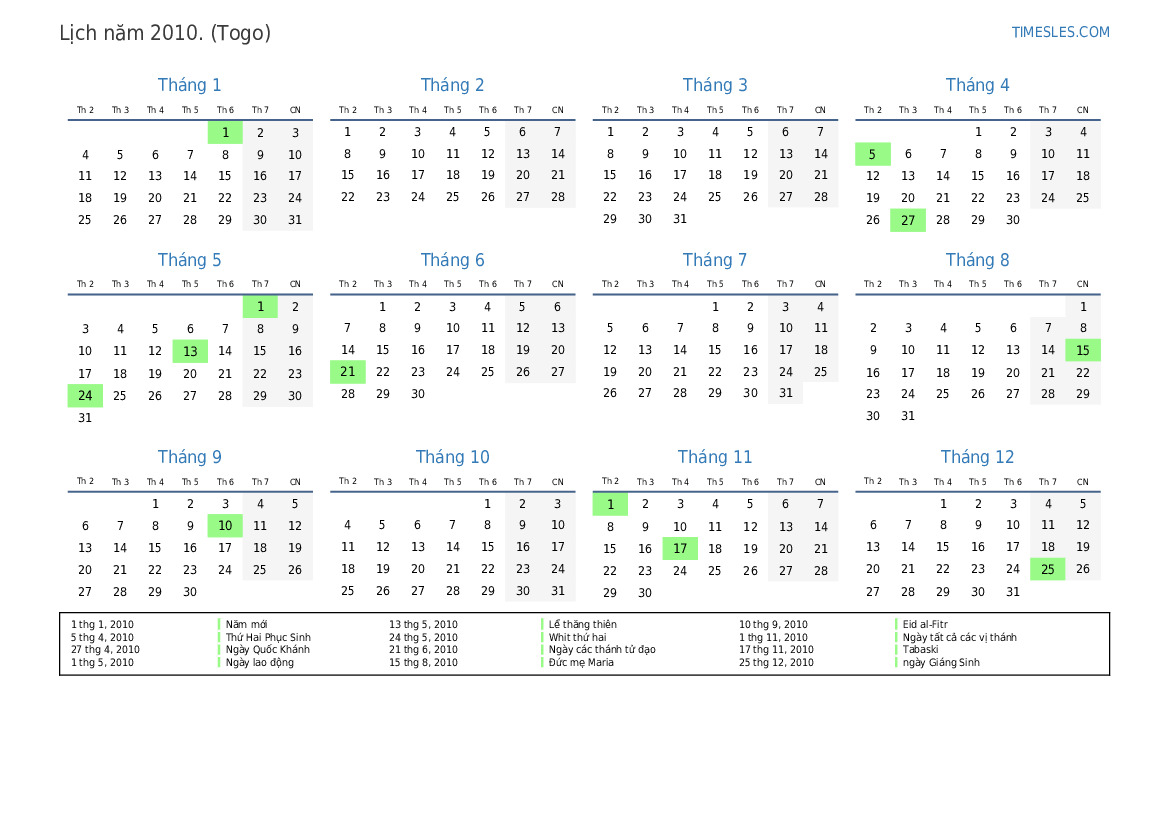Screen dimensions: 1169x827
Task: Select the Tháng 1 heading
Action: coord(189,85)
